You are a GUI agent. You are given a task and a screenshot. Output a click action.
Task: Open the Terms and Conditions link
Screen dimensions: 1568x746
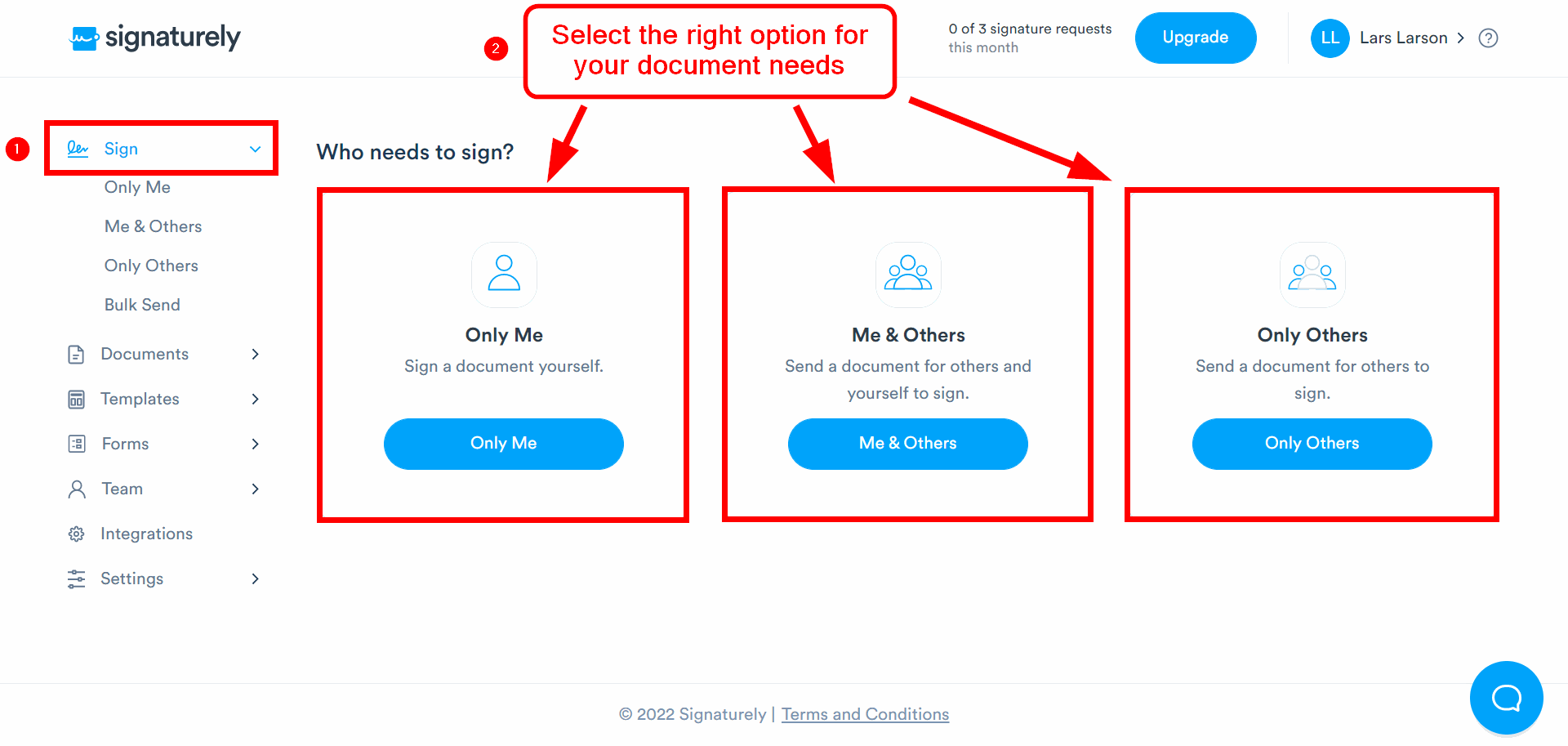click(x=865, y=713)
